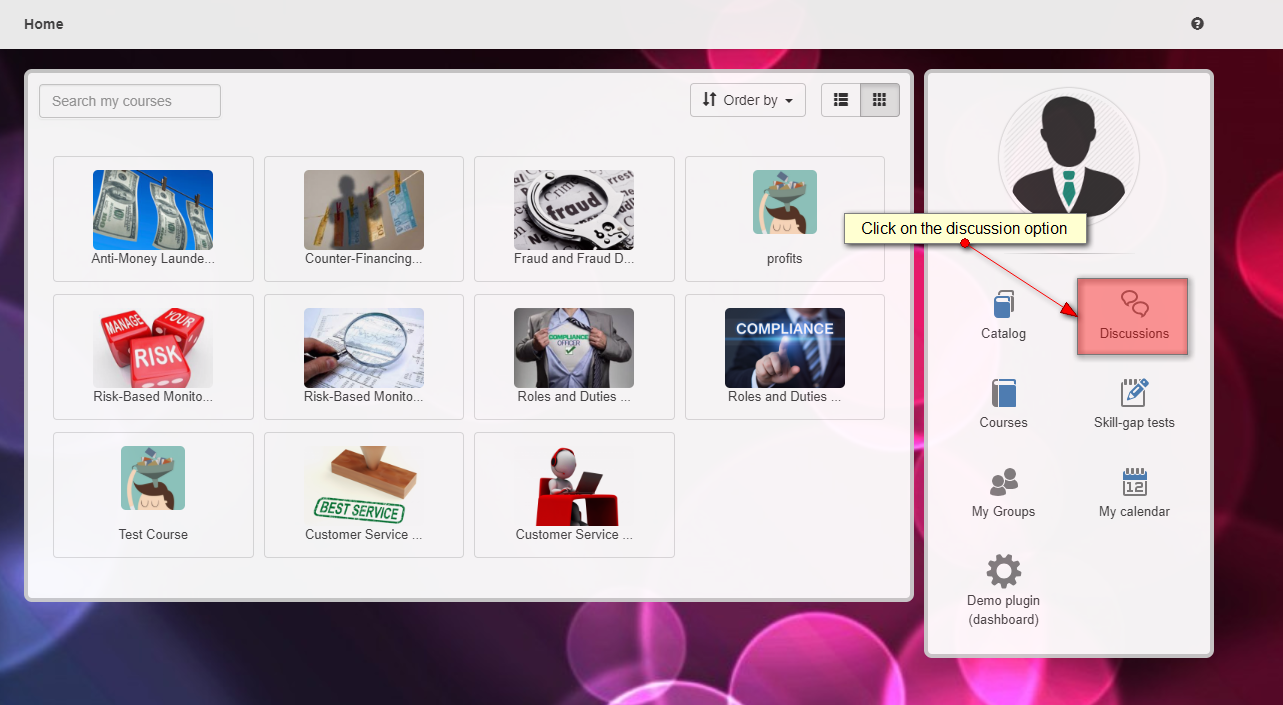The image size is (1283, 705).
Task: Open the Catalog icon
Action: [1003, 303]
